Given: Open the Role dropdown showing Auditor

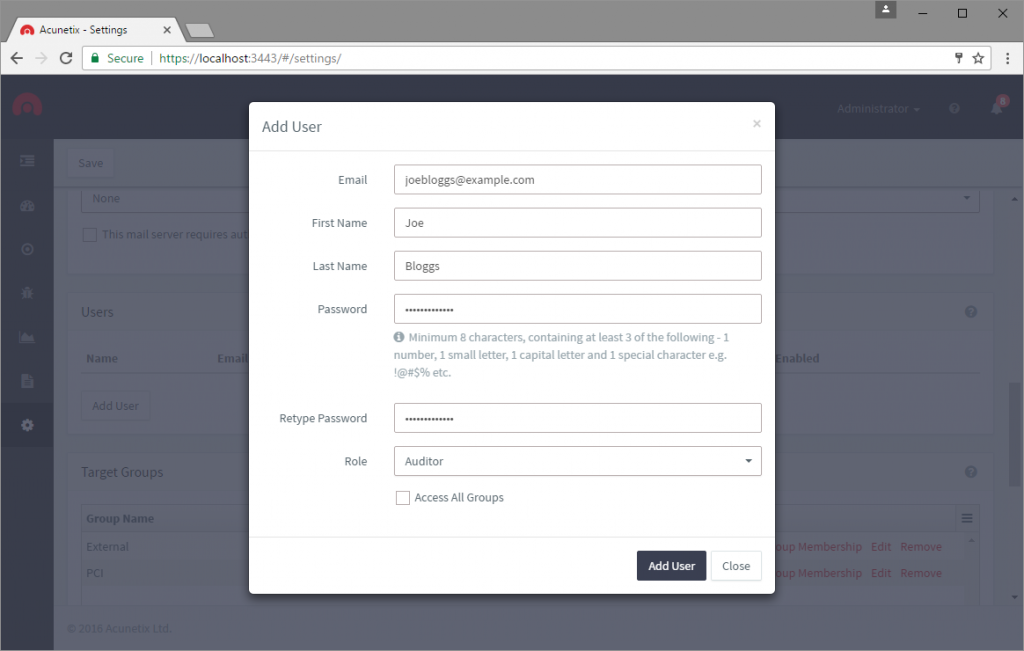Looking at the screenshot, I should click(x=577, y=461).
